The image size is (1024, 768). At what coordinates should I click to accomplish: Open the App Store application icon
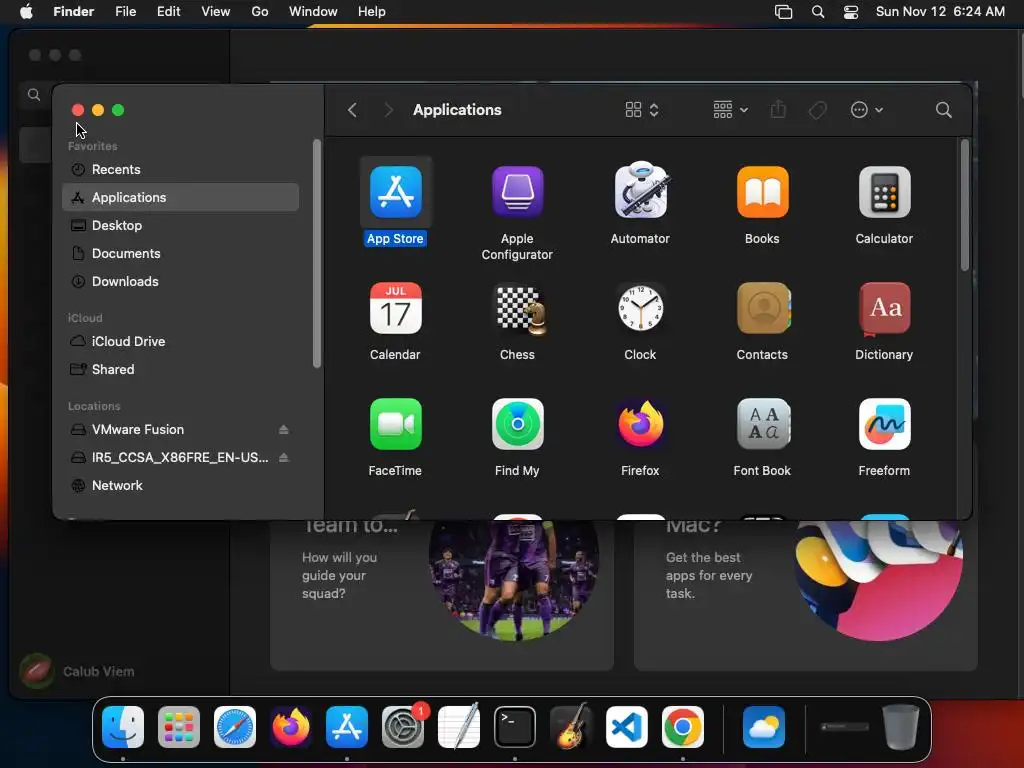click(x=395, y=192)
